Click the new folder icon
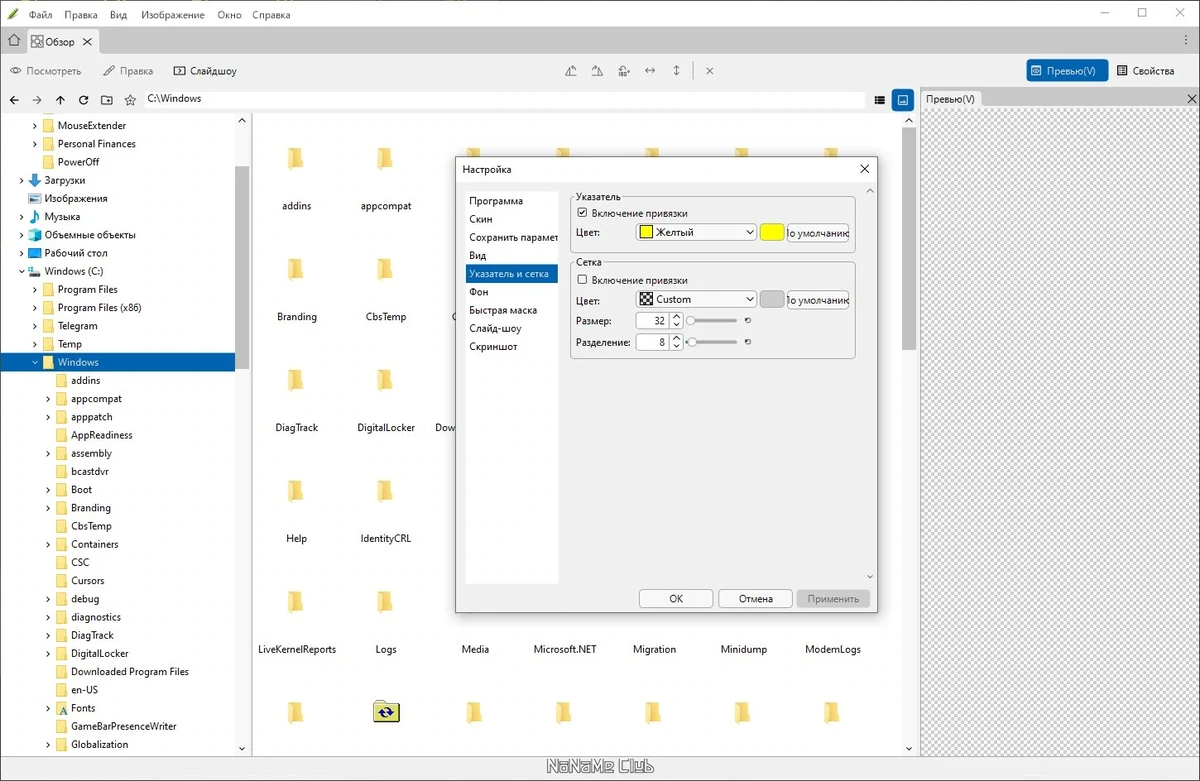Viewport: 1200px width, 781px height. (107, 100)
